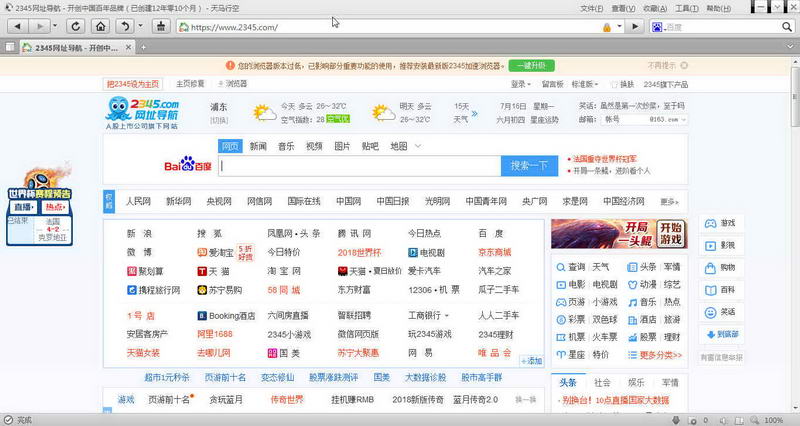
Task: Click the Baidu web search input field
Action: [x=360, y=166]
